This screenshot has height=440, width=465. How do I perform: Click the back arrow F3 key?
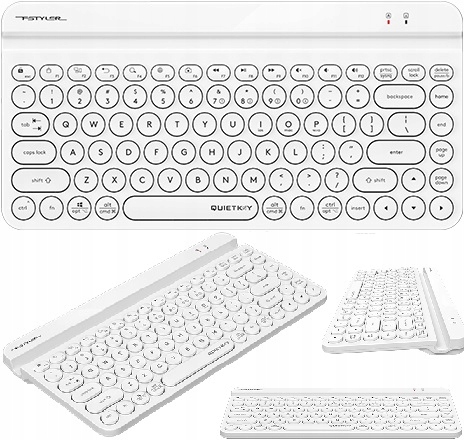point(107,73)
